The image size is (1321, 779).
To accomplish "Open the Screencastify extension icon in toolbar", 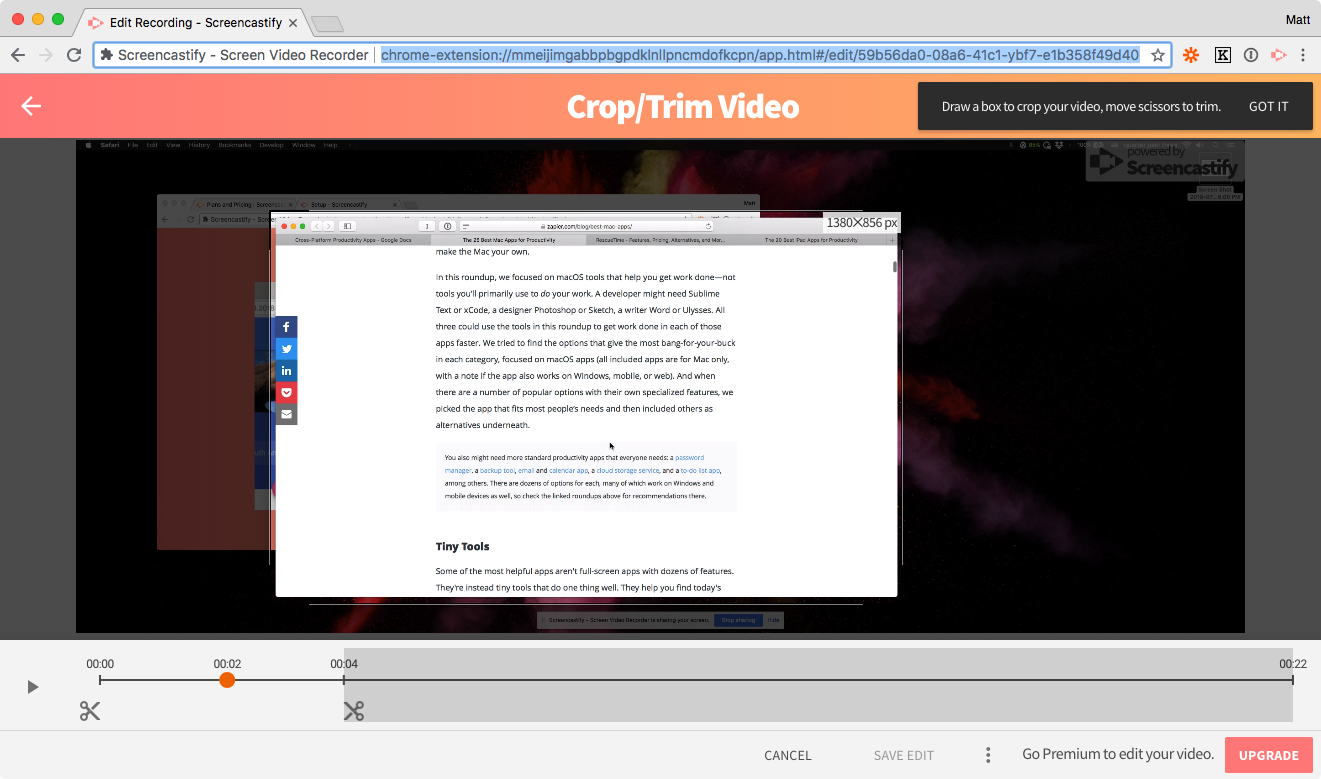I will [1278, 55].
